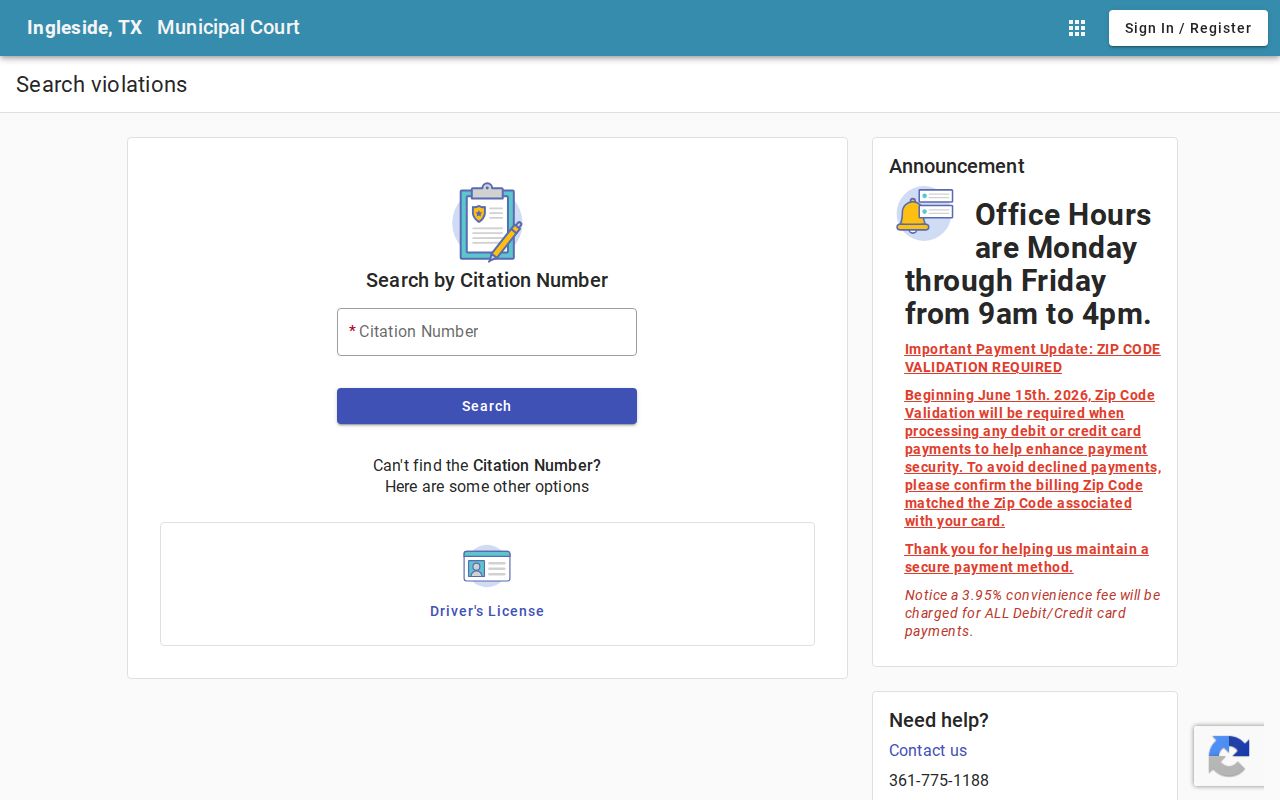This screenshot has width=1280, height=800.
Task: Click the Search violations page heading
Action: (102, 84)
